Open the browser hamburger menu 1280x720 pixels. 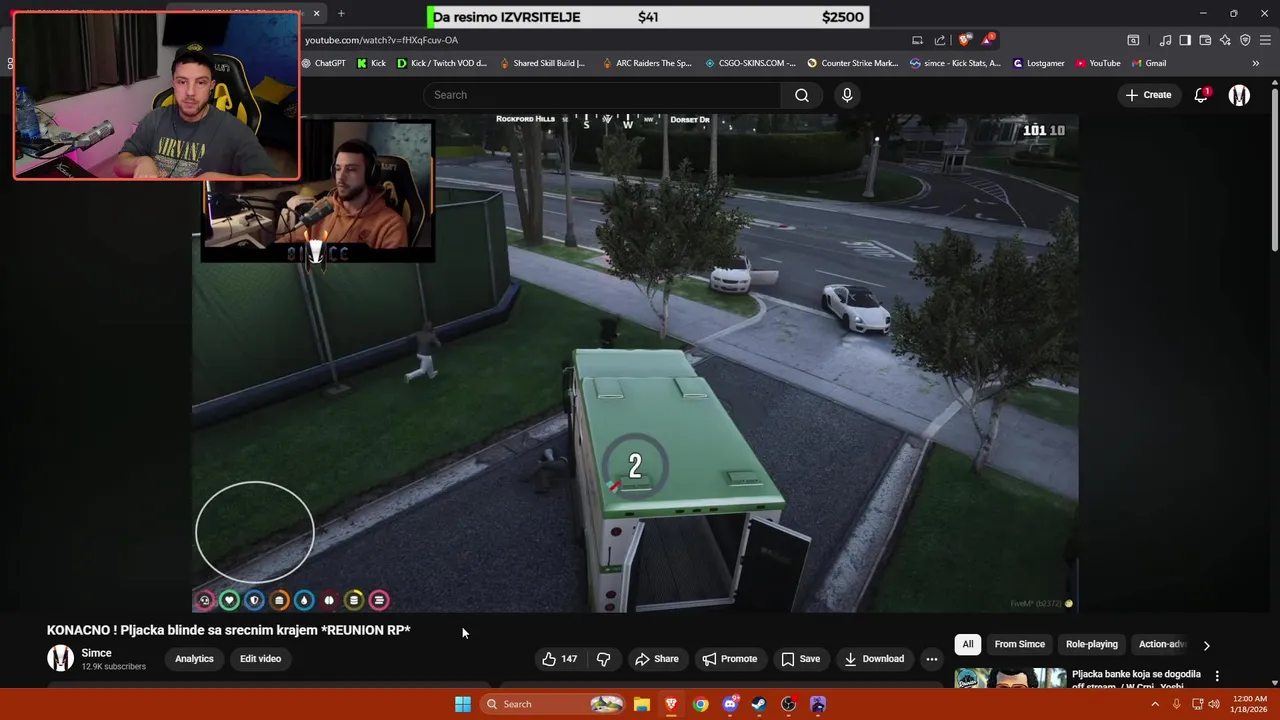point(1265,40)
